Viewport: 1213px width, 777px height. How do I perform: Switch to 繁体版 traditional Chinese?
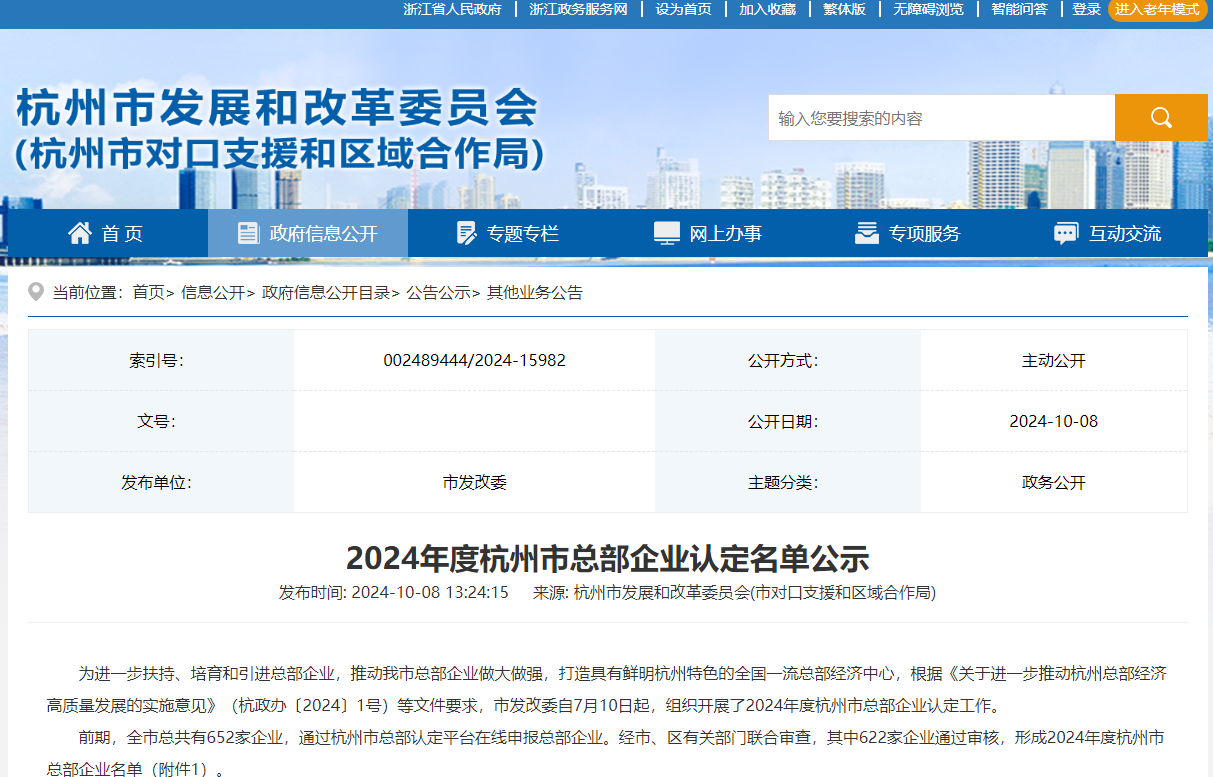coord(844,9)
